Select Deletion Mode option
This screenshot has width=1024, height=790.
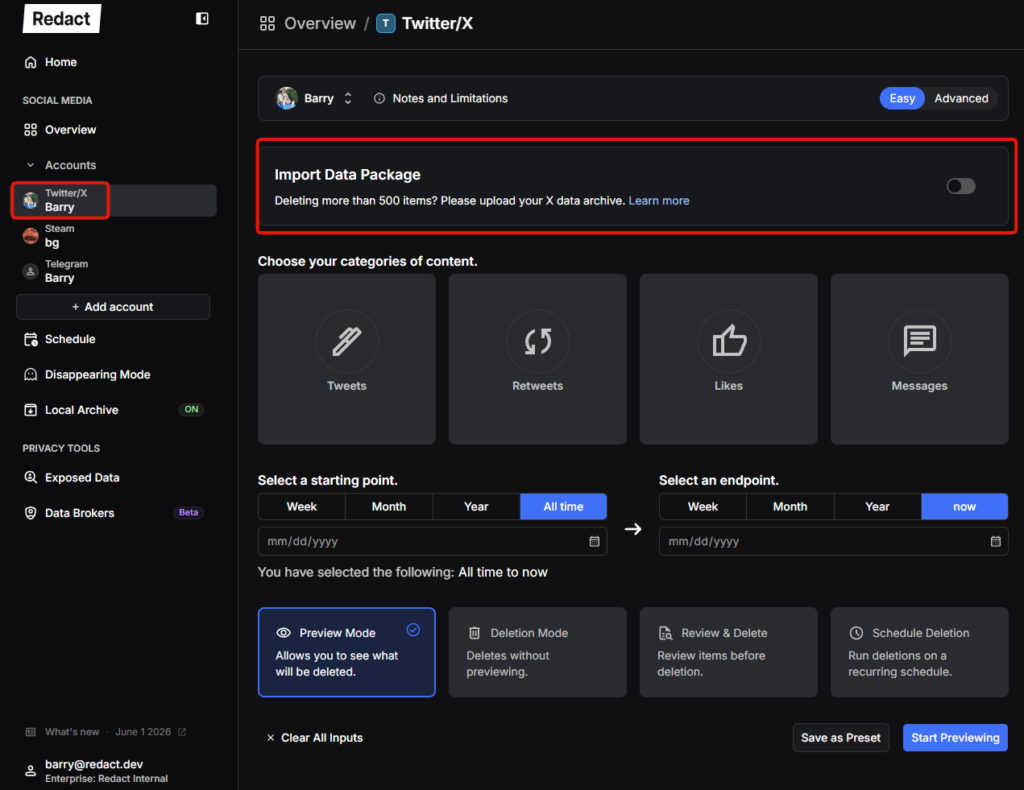tap(537, 652)
